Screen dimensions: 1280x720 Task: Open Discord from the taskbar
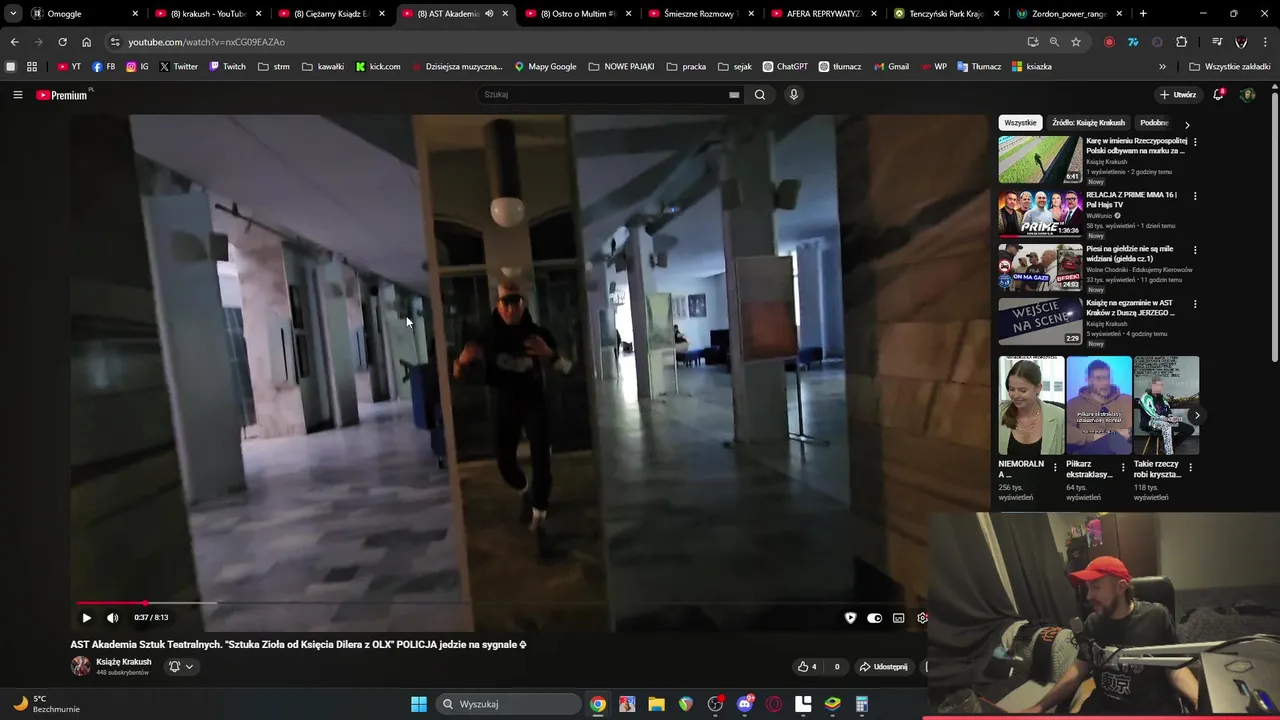[745, 704]
